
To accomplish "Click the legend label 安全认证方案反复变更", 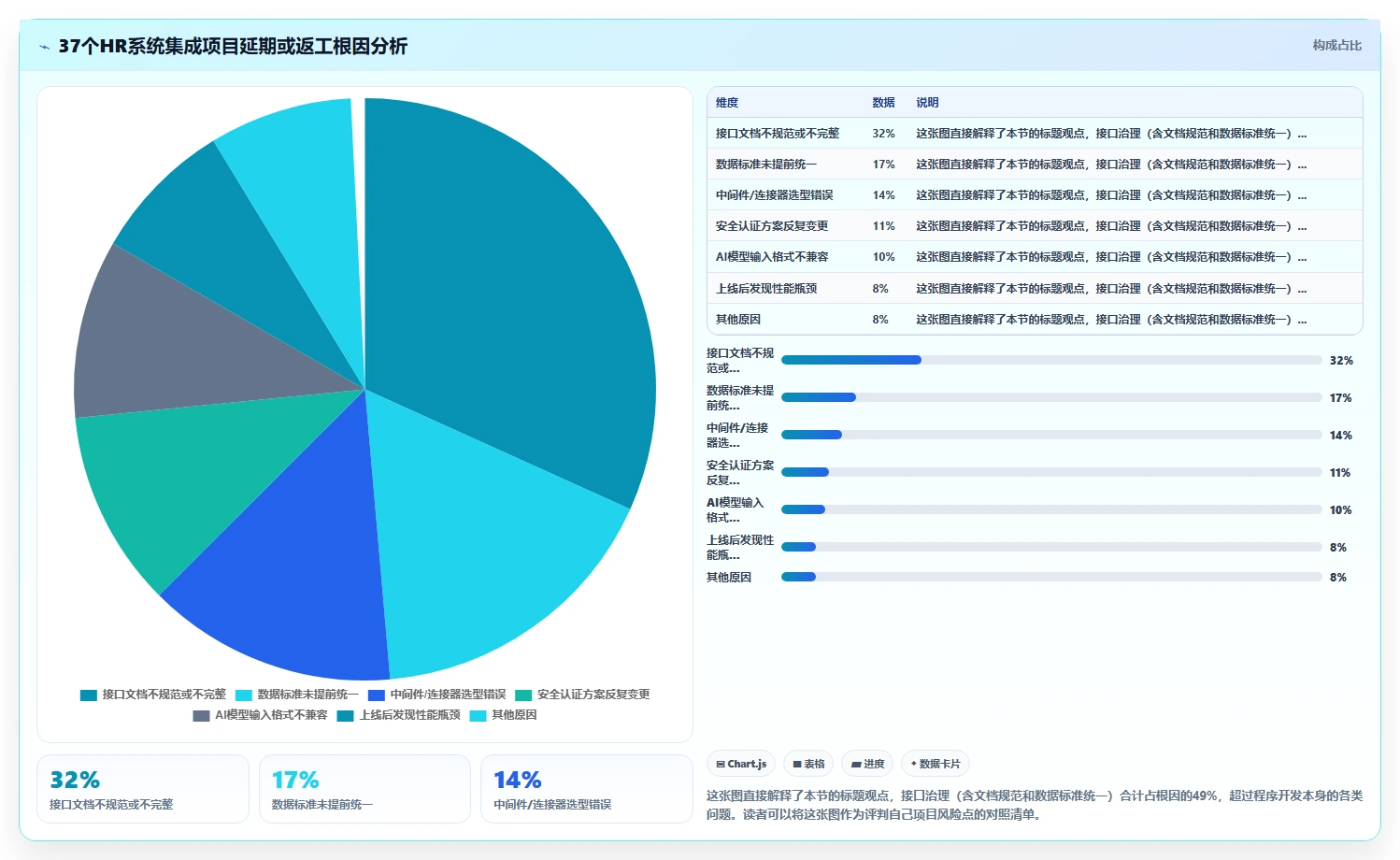I will click(x=593, y=695).
